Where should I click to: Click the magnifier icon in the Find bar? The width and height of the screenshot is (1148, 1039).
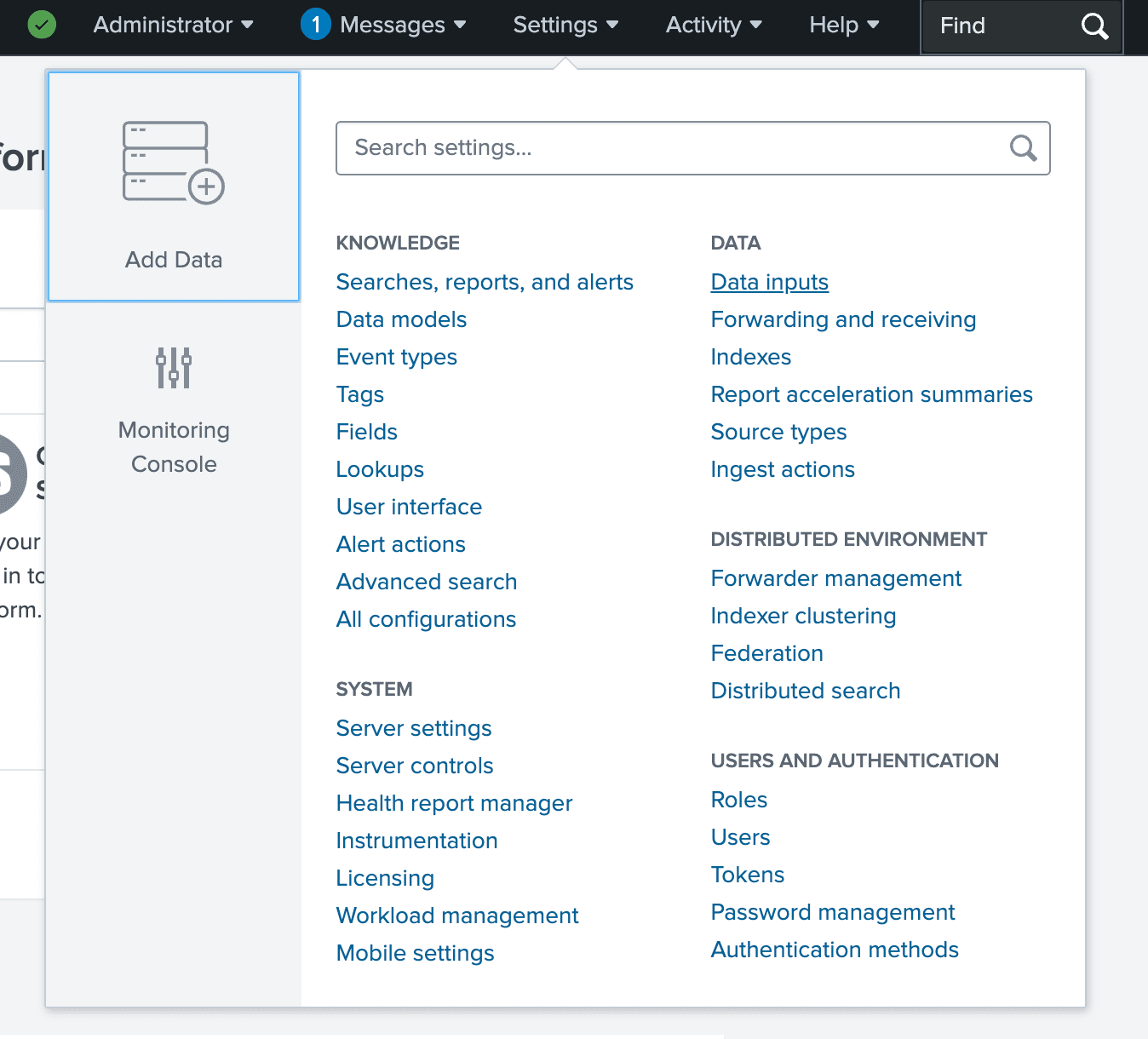tap(1095, 26)
